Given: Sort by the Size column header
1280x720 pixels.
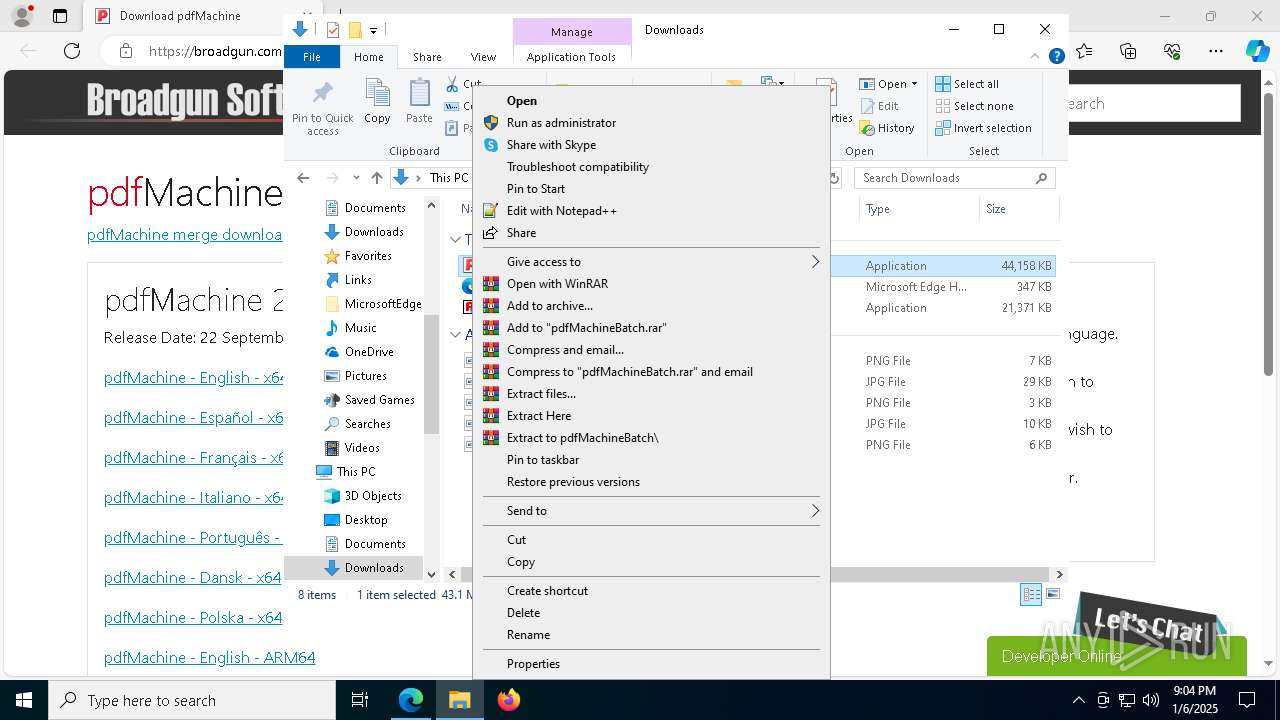Looking at the screenshot, I should (1018, 209).
